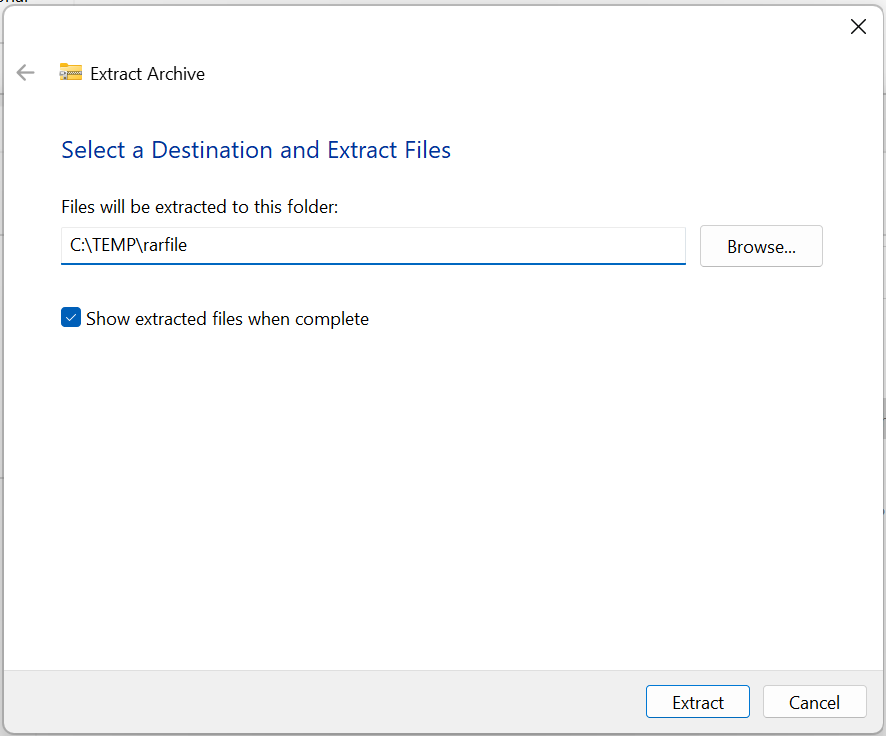This screenshot has height=736, width=886.
Task: Close the Extract Archive dialog
Action: click(857, 27)
